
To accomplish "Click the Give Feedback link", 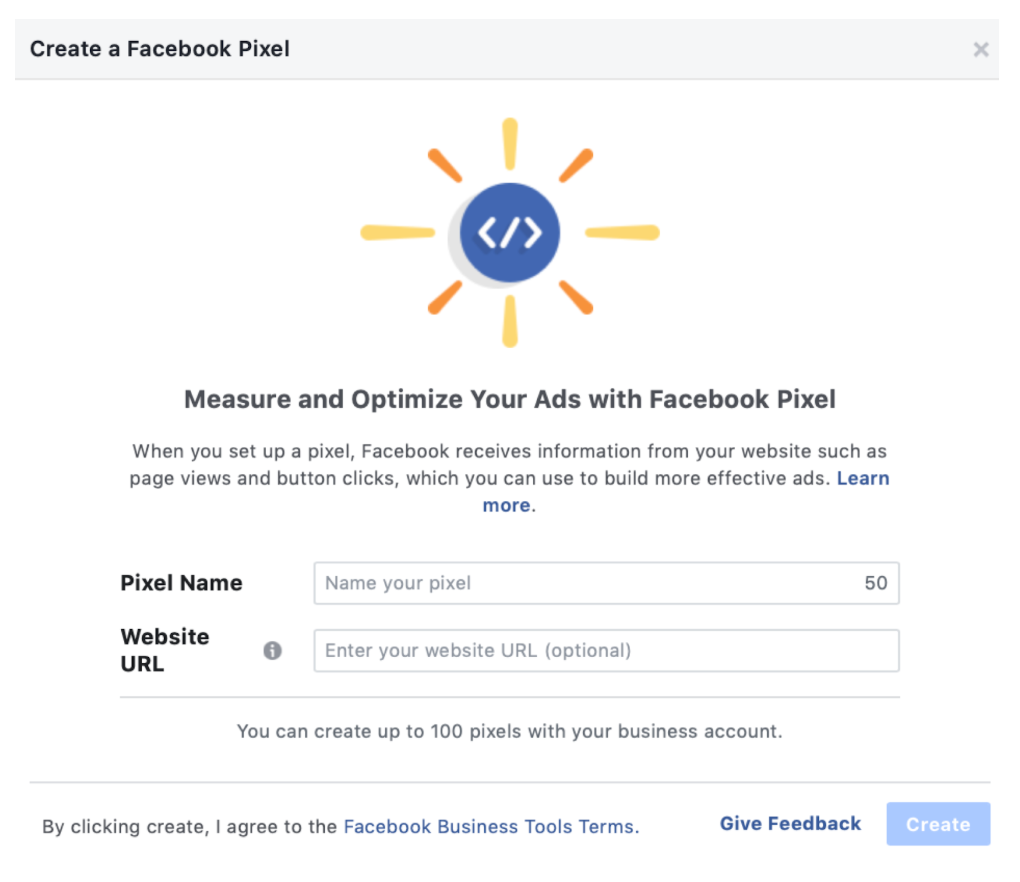I will click(x=790, y=824).
